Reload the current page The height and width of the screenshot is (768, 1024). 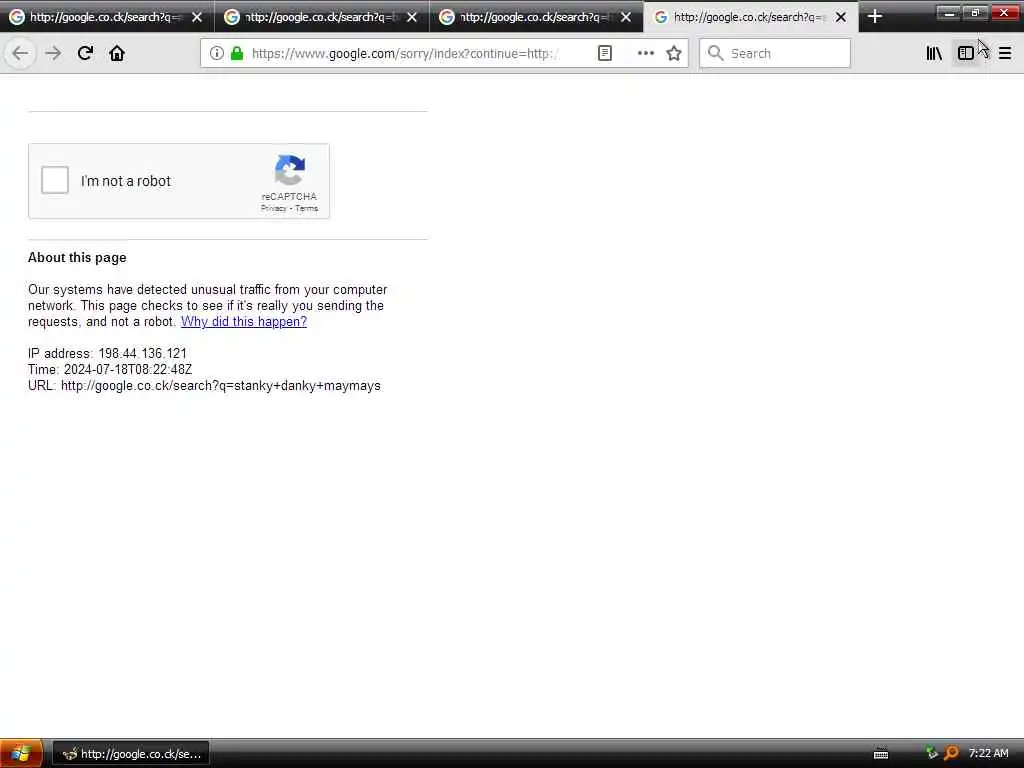click(x=85, y=54)
